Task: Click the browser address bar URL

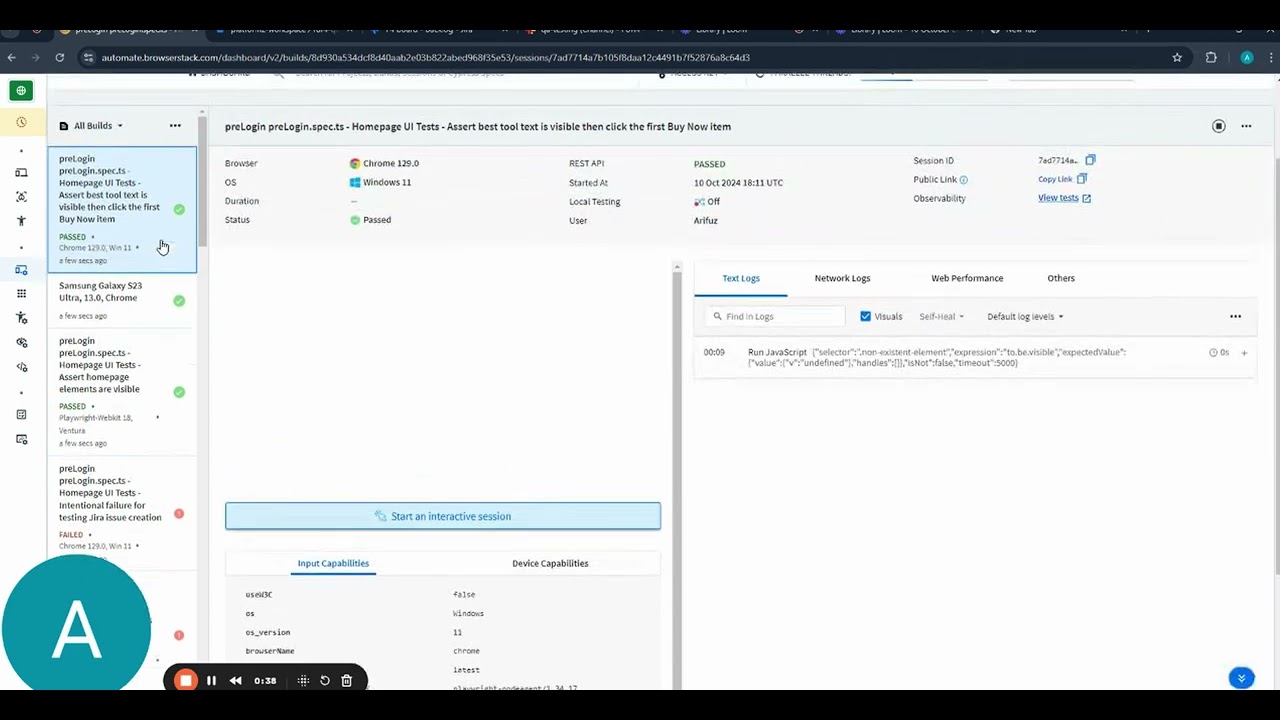Action: tap(425, 57)
